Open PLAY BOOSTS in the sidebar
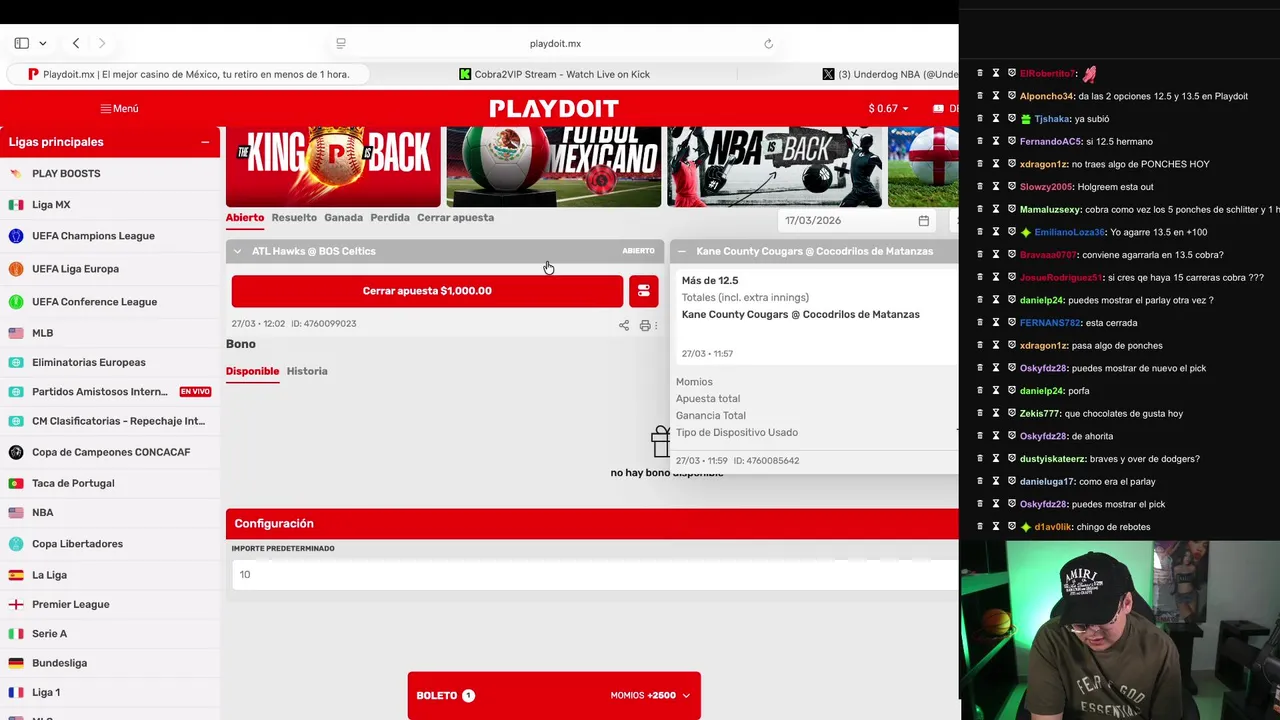This screenshot has width=1280, height=720. (66, 173)
